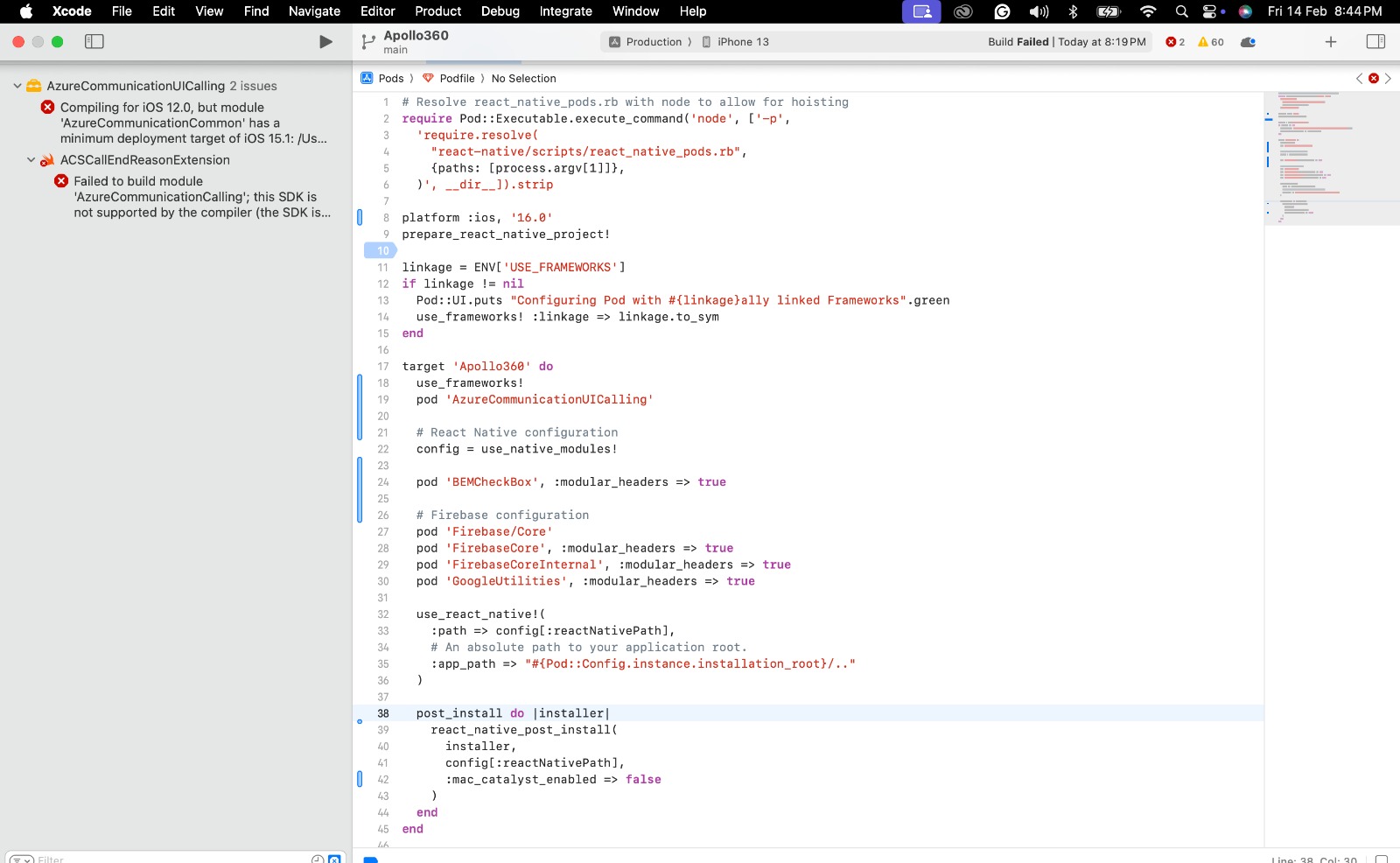This screenshot has width=1400, height=863.
Task: Click 'AzureCommunicationUICalling' pod string on line 19
Action: click(549, 400)
